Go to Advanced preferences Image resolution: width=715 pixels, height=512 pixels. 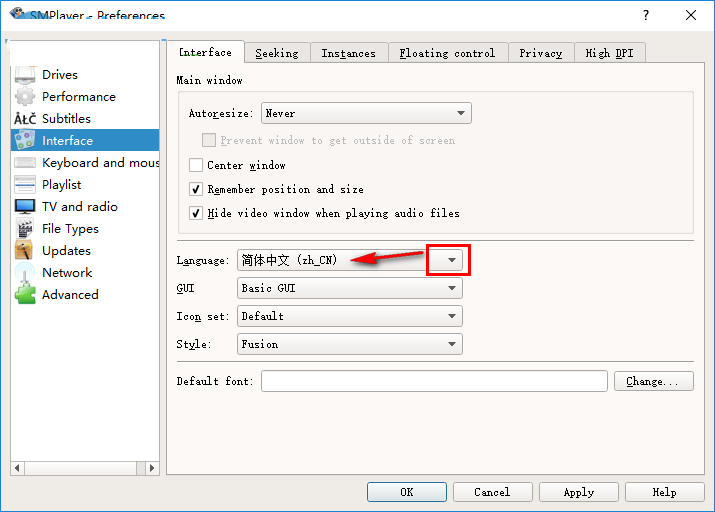[x=85, y=294]
